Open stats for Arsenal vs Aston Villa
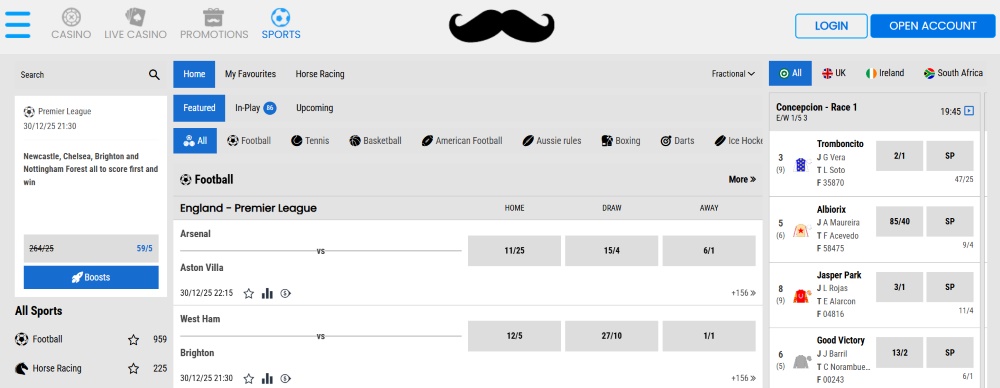1000x388 pixels. tap(267, 294)
